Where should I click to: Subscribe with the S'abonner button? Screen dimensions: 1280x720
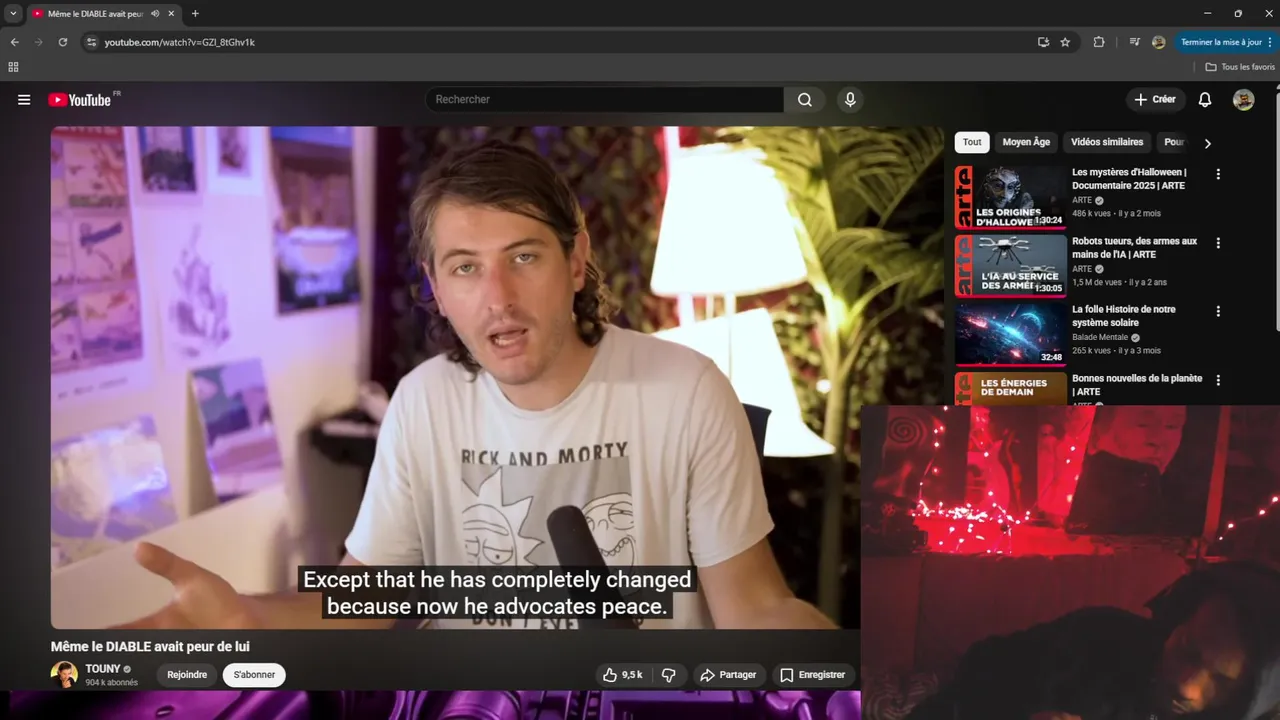click(254, 675)
